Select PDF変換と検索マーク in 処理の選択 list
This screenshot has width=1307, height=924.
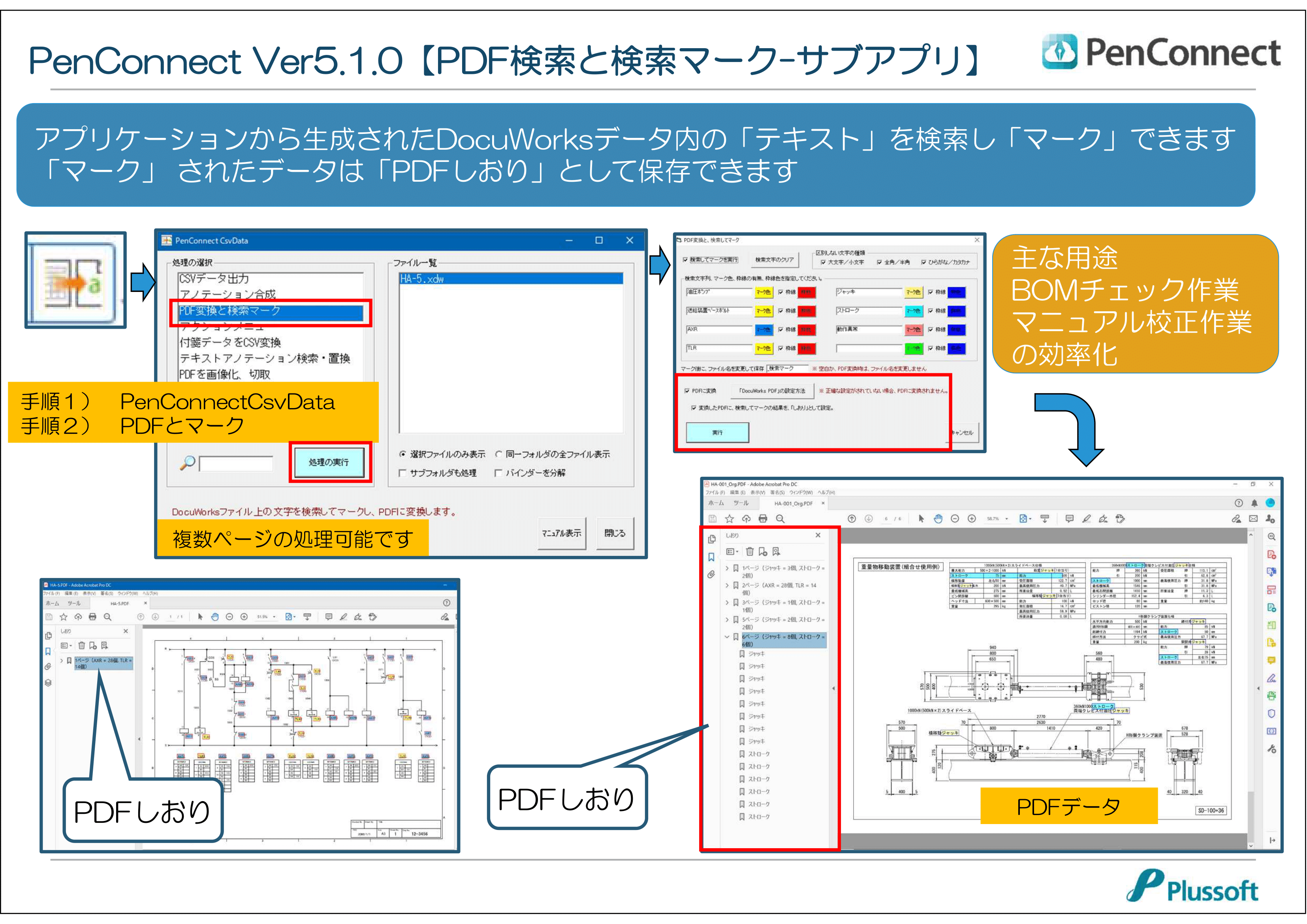[271, 311]
